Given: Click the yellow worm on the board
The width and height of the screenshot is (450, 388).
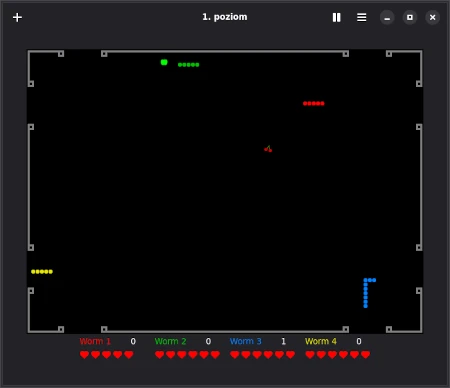Looking at the screenshot, I should tap(42, 272).
